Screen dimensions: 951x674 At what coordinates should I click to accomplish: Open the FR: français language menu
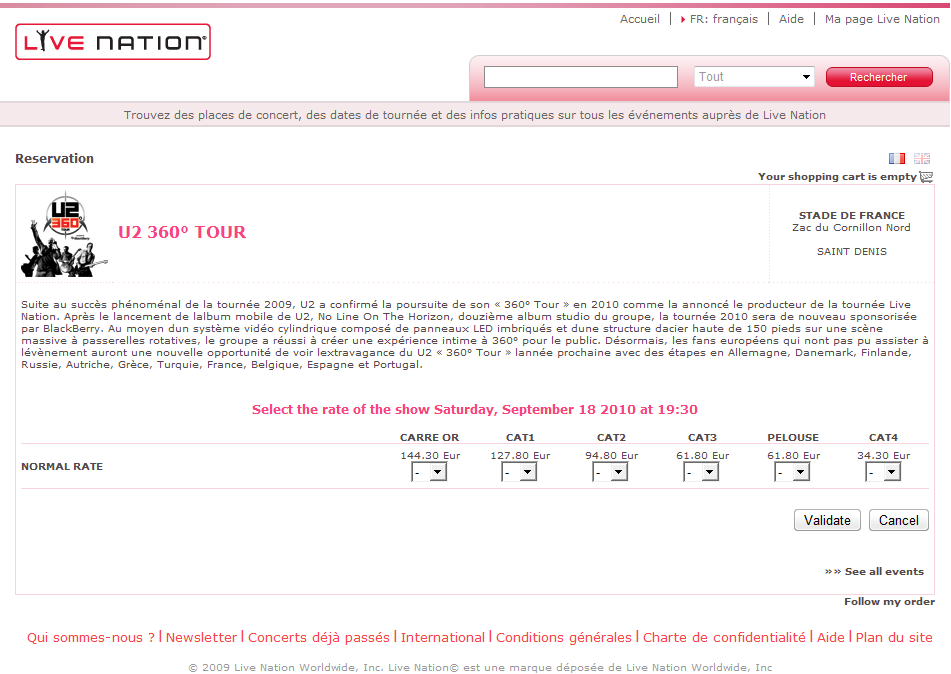coord(724,19)
